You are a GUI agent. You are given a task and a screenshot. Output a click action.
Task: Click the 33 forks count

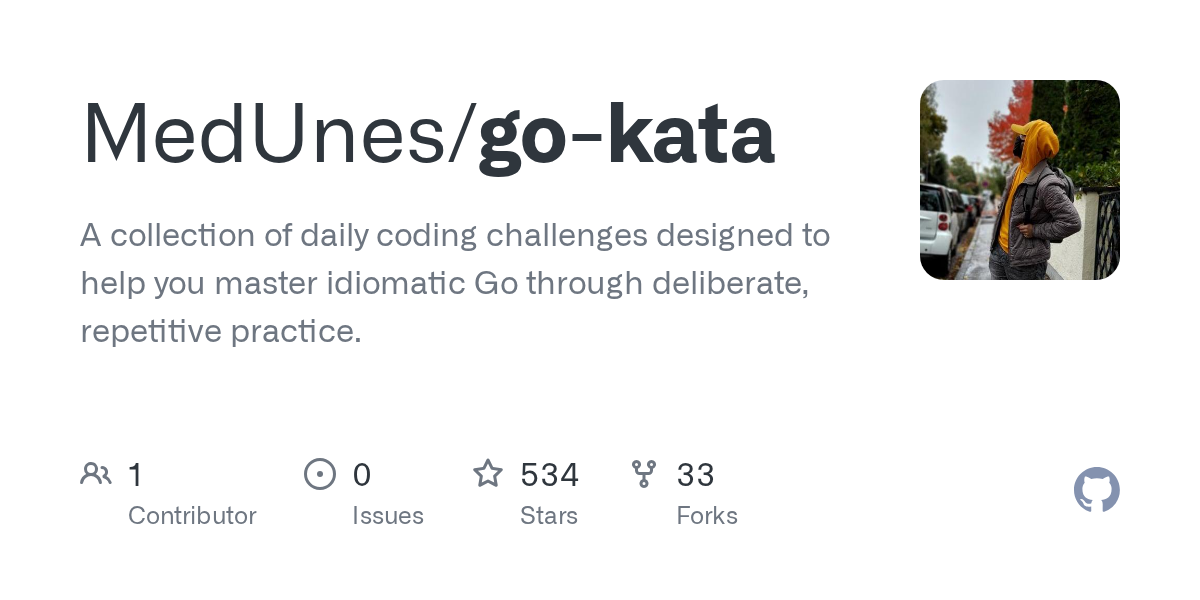695,475
